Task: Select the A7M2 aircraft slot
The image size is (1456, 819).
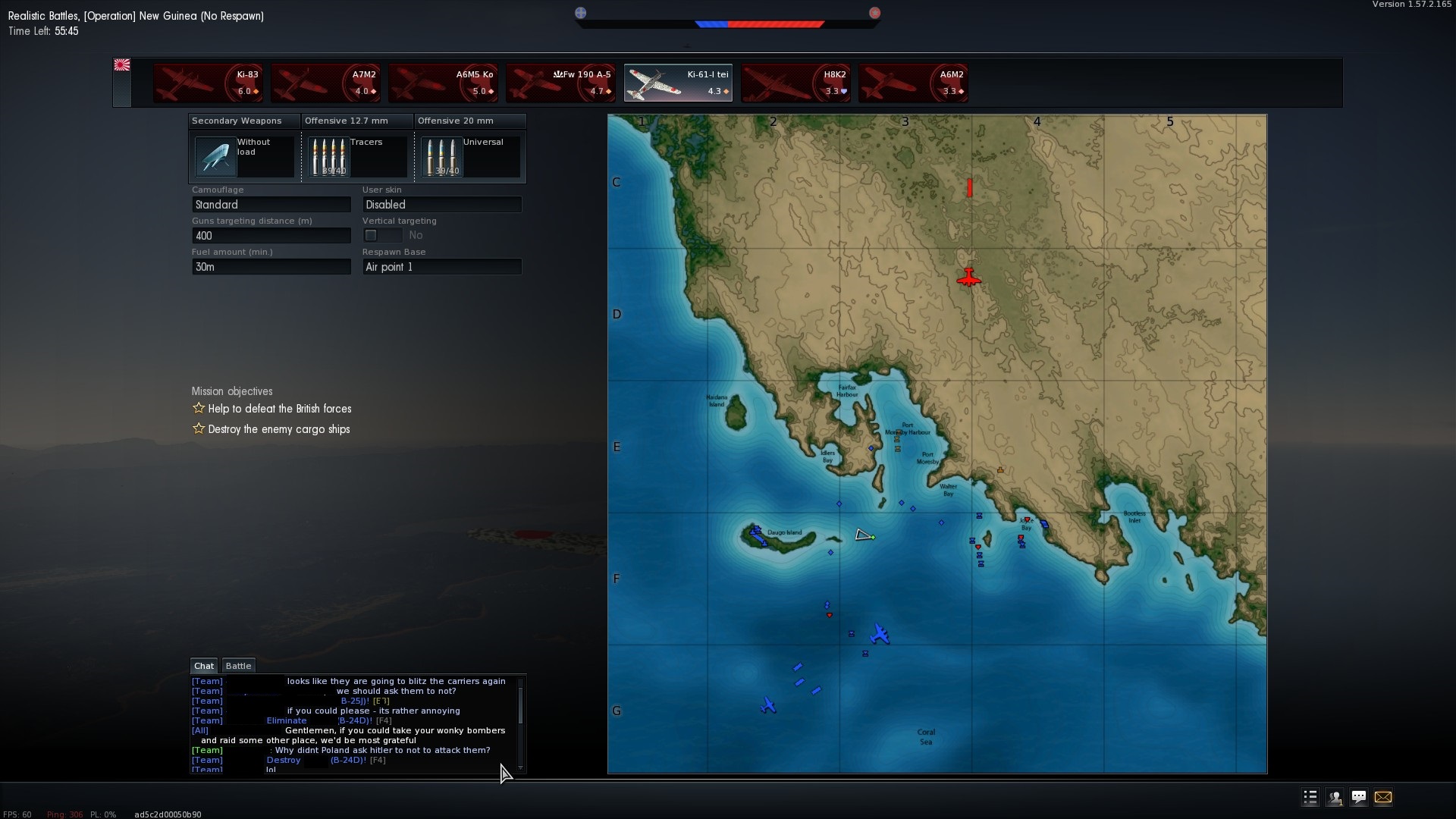Action: (x=325, y=83)
